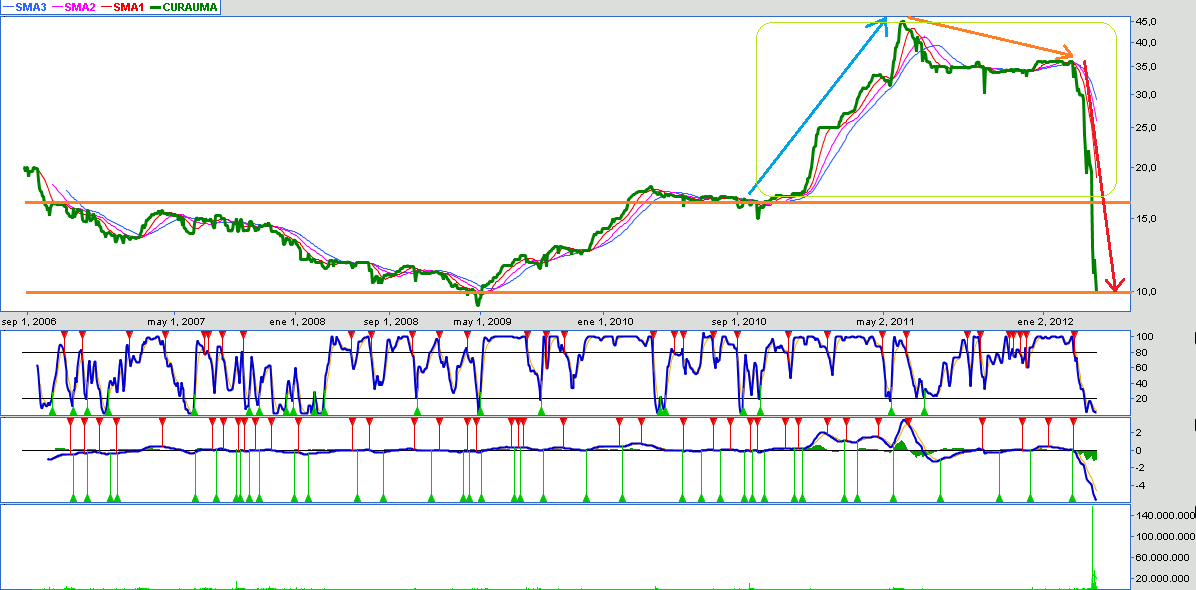Click the -4 momentum scale value
Screen dimensions: 1196x590
tap(1141, 485)
